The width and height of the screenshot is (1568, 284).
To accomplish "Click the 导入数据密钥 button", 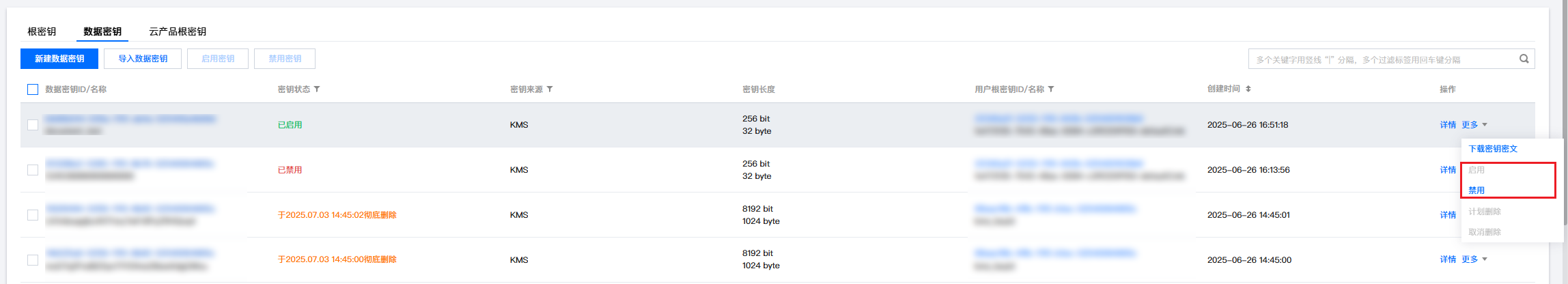I will 143,59.
